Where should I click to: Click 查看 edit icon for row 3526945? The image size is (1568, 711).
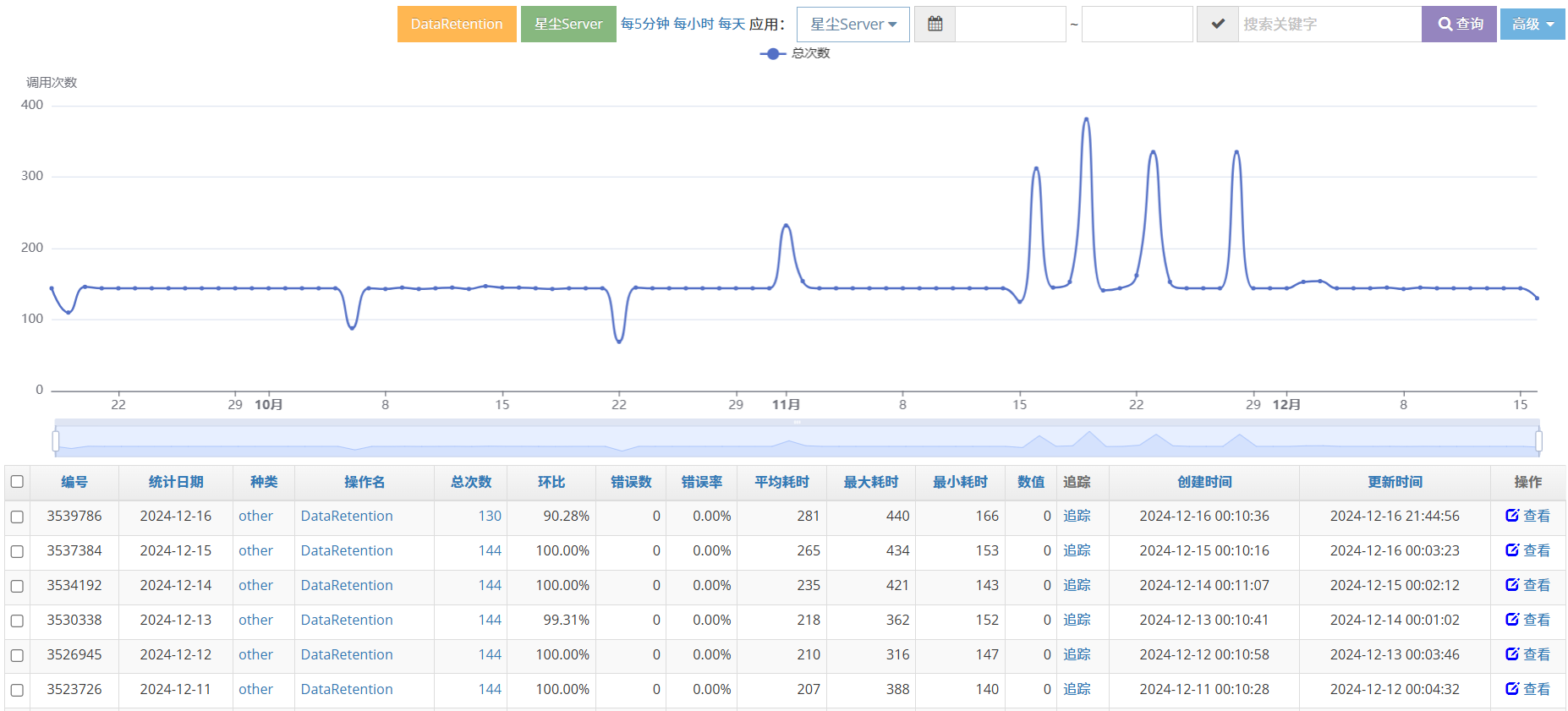tap(1512, 654)
